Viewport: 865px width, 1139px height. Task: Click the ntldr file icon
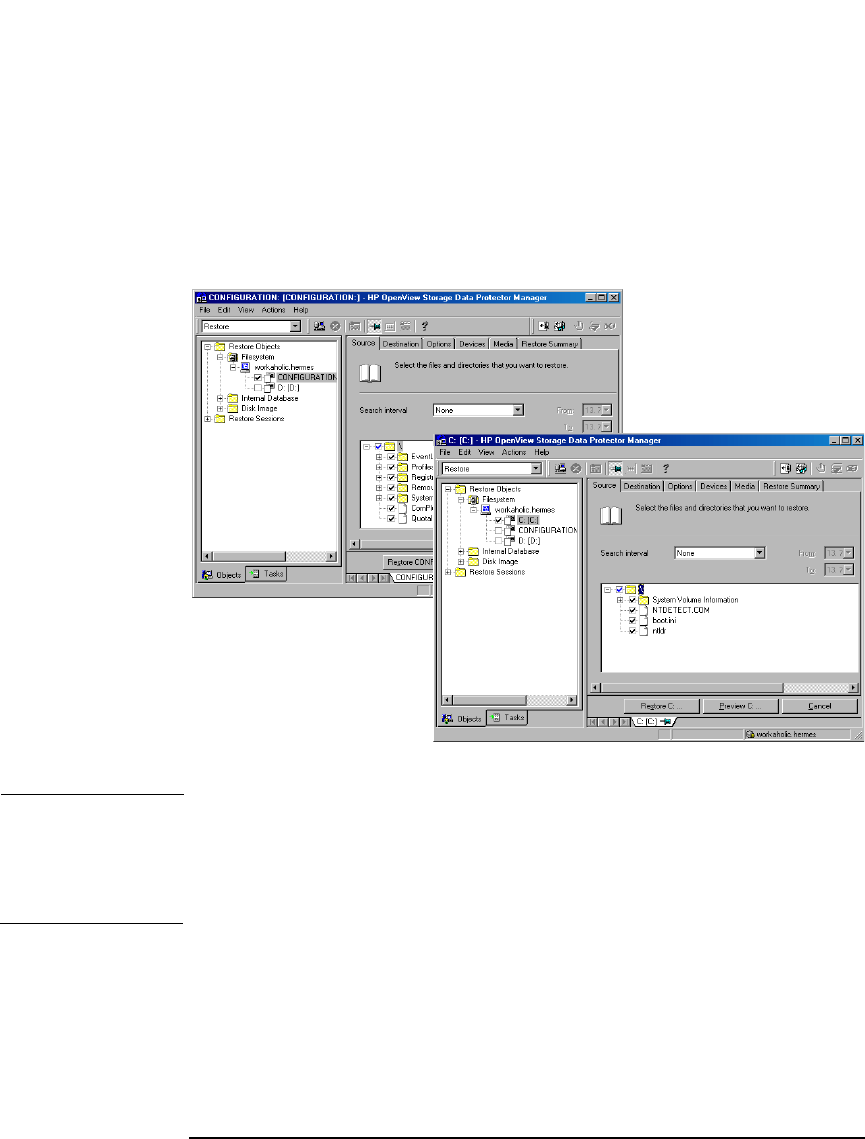click(x=643, y=631)
